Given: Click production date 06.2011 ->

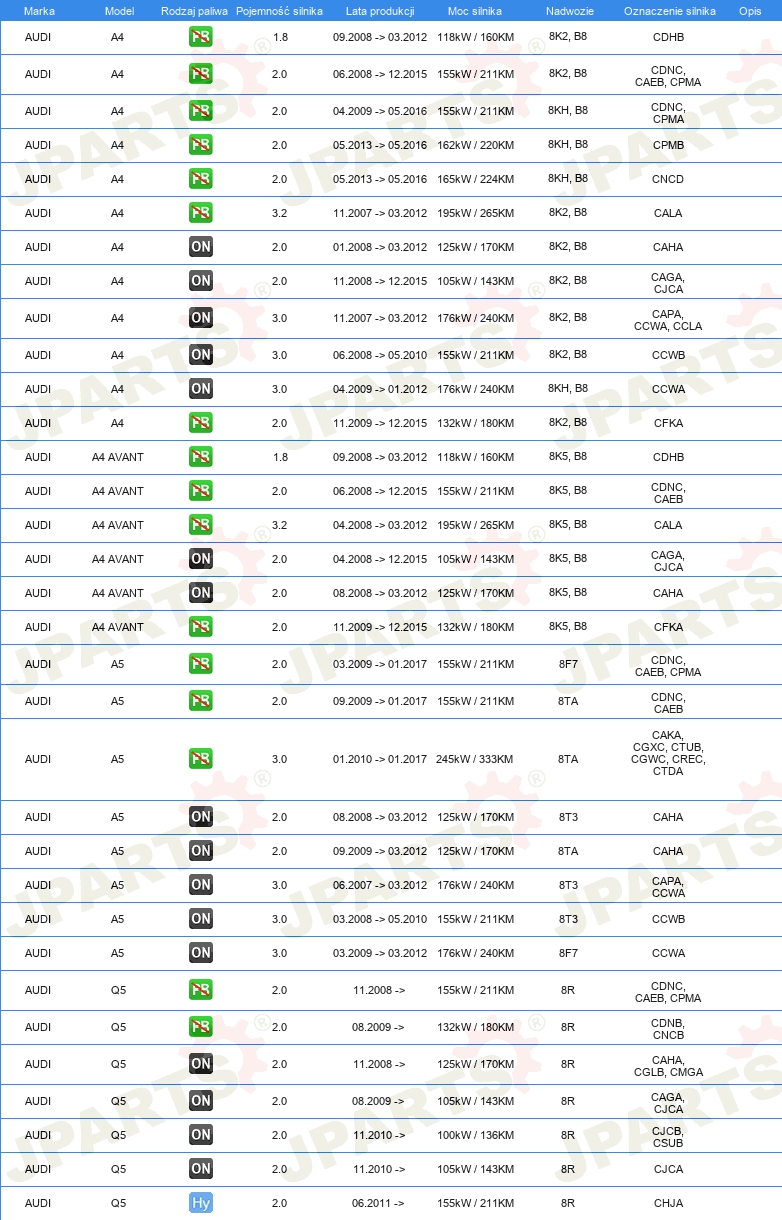Looking at the screenshot, I should pos(378,1203).
